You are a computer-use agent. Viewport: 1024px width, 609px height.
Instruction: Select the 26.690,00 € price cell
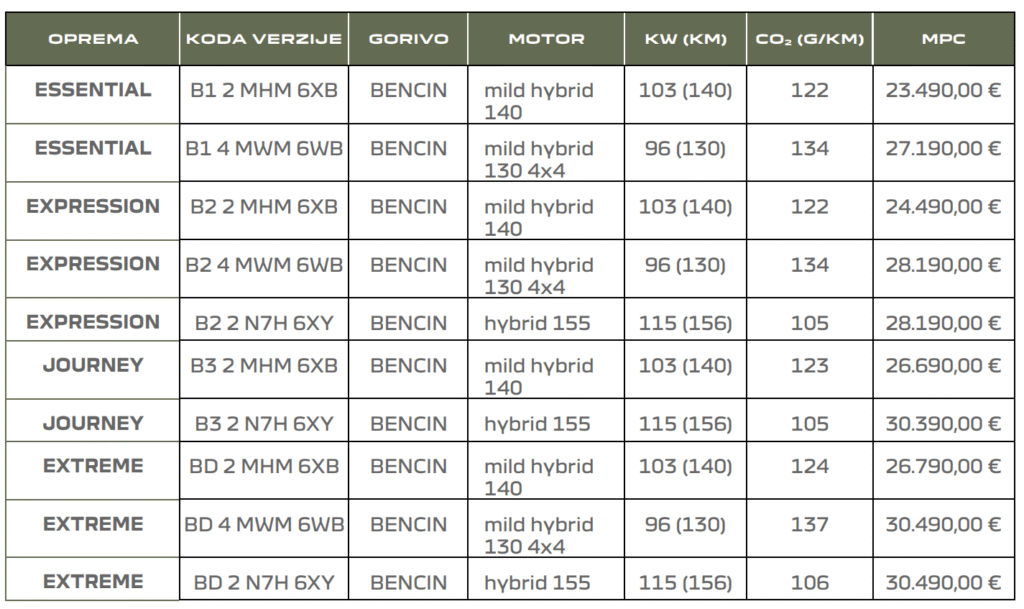click(x=943, y=365)
